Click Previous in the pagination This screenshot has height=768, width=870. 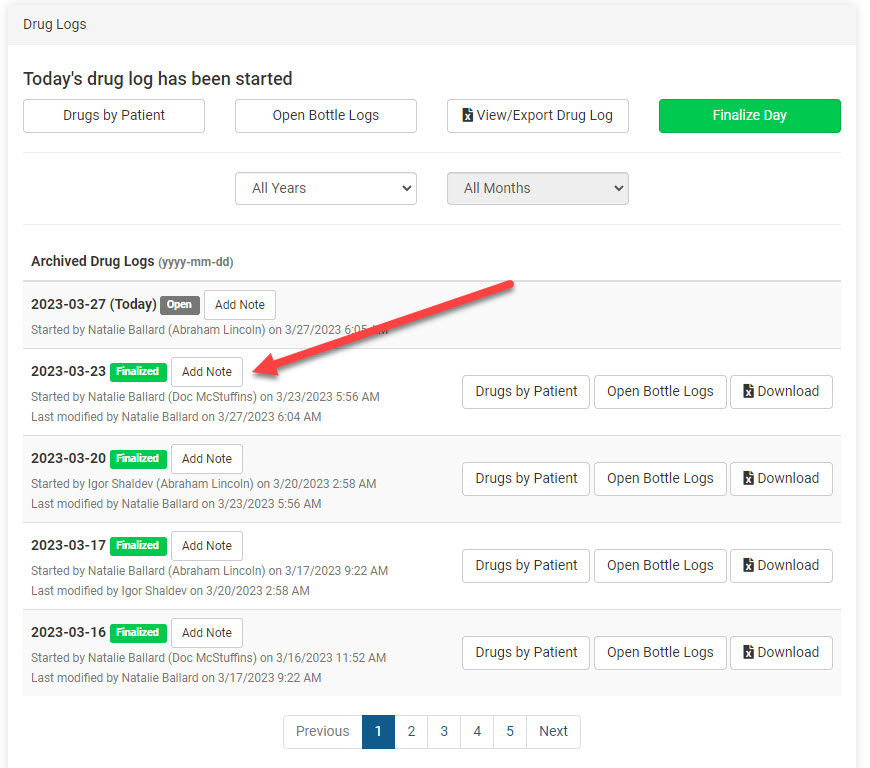[322, 732]
